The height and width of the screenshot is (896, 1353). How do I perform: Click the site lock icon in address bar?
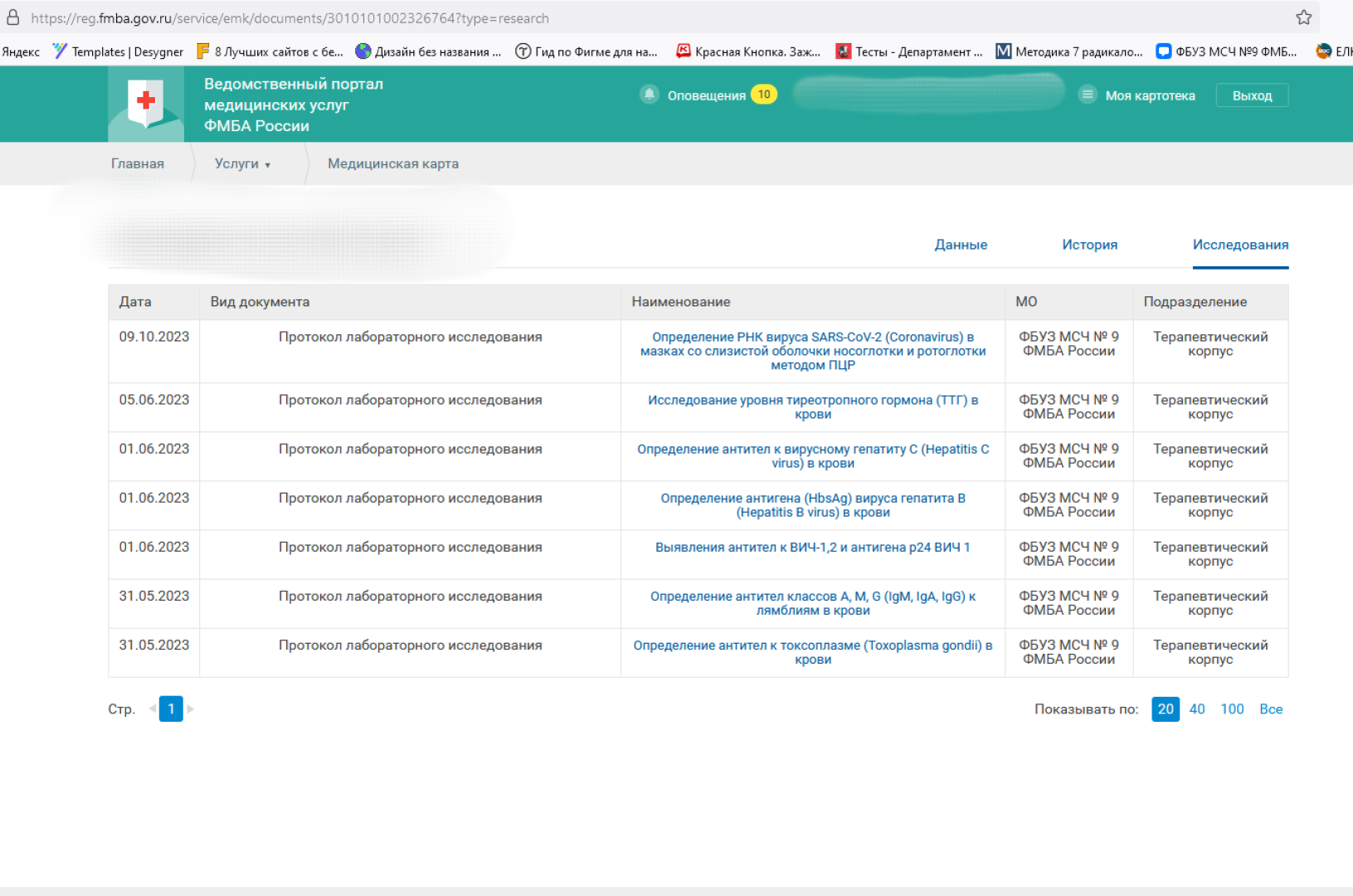tap(13, 17)
